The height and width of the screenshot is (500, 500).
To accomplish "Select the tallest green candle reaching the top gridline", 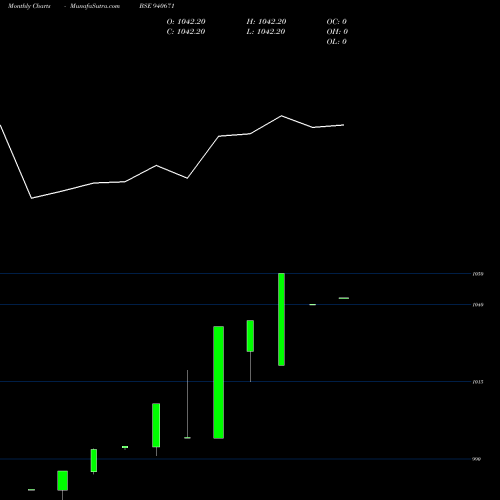I will click(281, 319).
